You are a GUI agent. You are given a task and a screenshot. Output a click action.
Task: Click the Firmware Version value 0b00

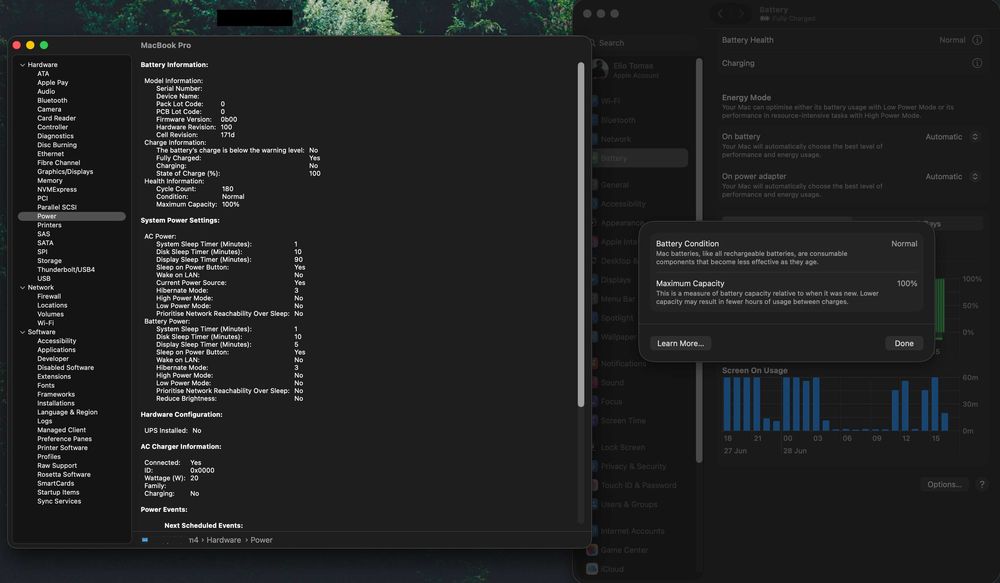228,120
